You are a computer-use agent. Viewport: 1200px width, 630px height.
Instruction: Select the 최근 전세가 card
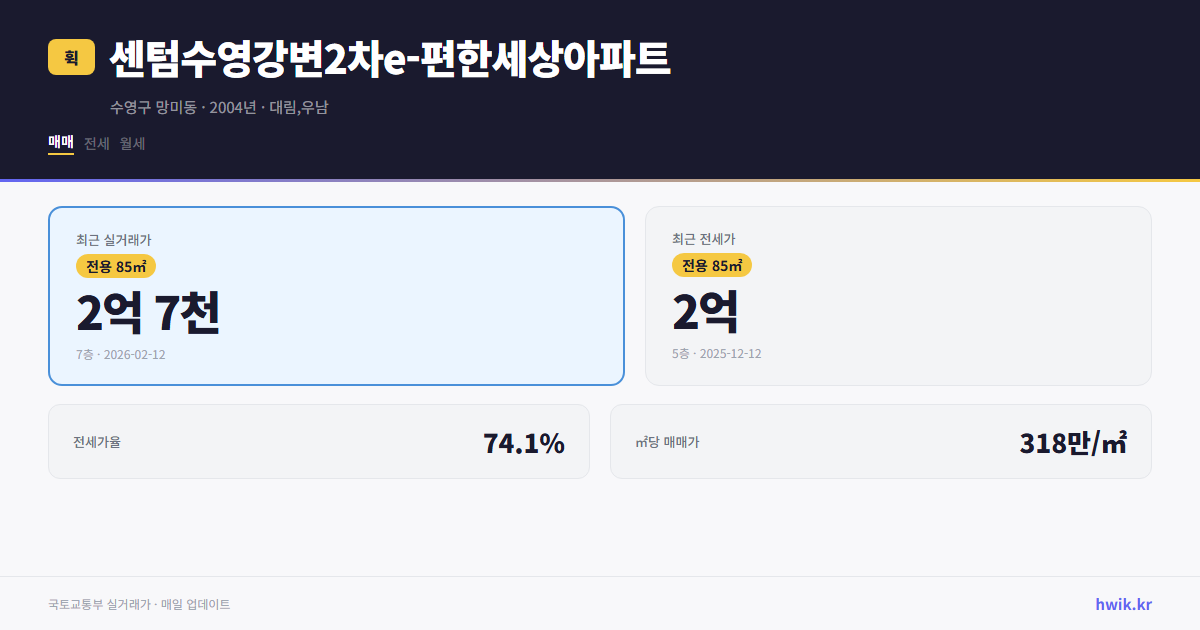click(898, 295)
